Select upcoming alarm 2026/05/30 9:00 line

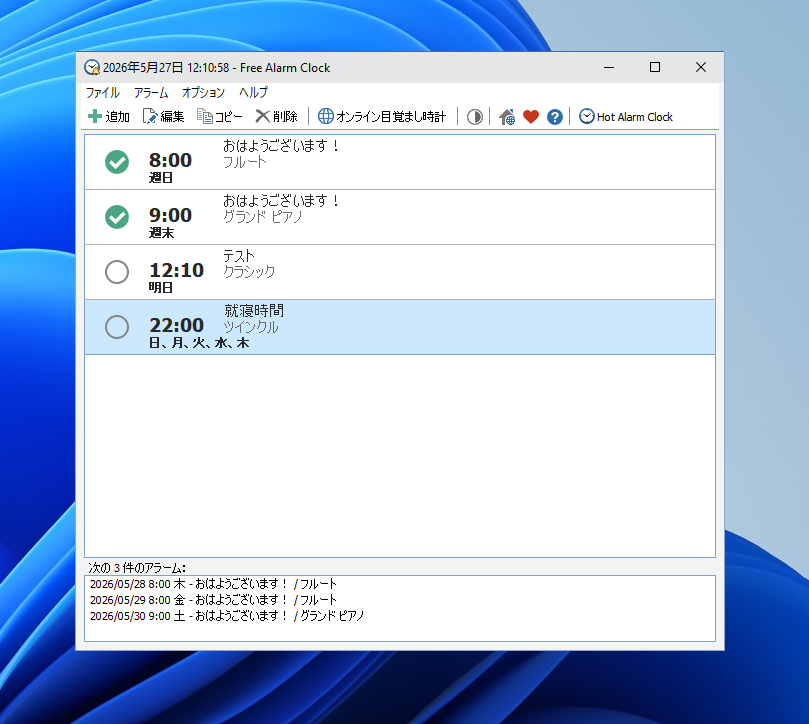pyautogui.click(x=227, y=616)
